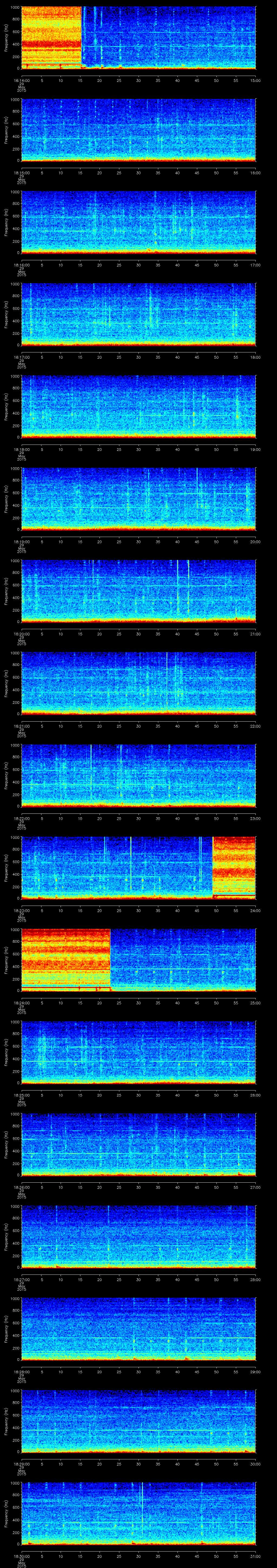The width and height of the screenshot is (277, 1568).
Task: Select the spectrogram panel starting at 18:20:00
Action: (x=138, y=591)
